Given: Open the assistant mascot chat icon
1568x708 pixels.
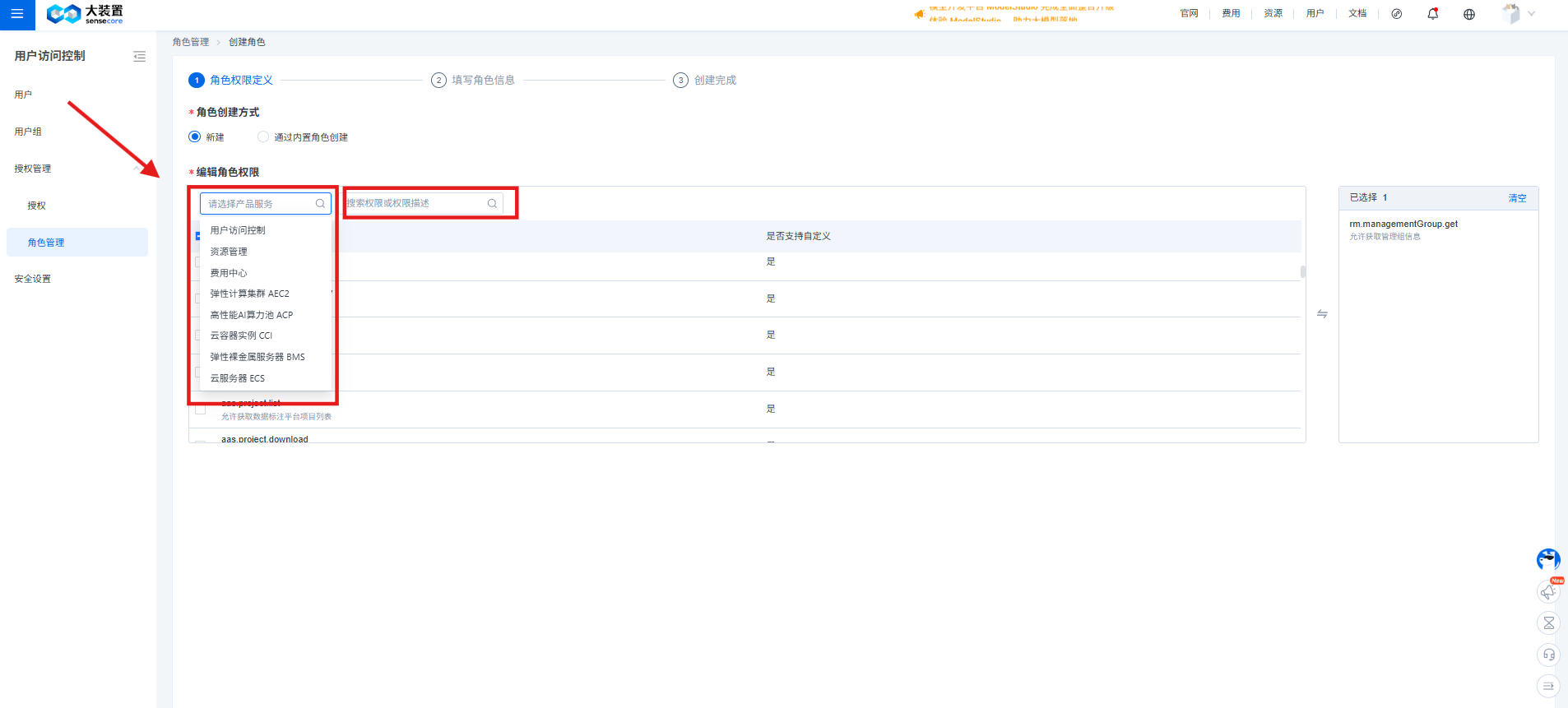Looking at the screenshot, I should [x=1548, y=559].
